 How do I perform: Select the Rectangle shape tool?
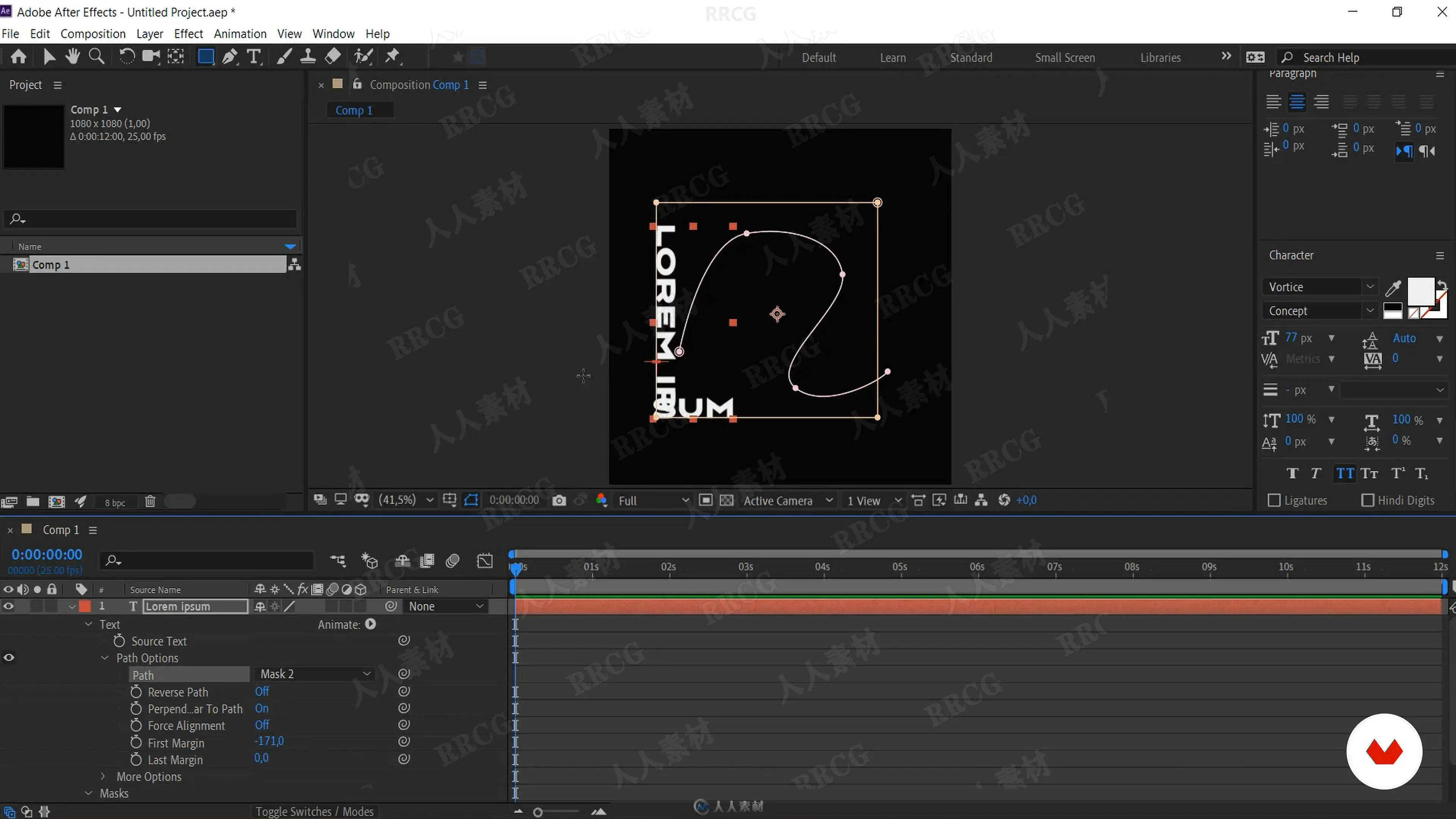point(206,56)
